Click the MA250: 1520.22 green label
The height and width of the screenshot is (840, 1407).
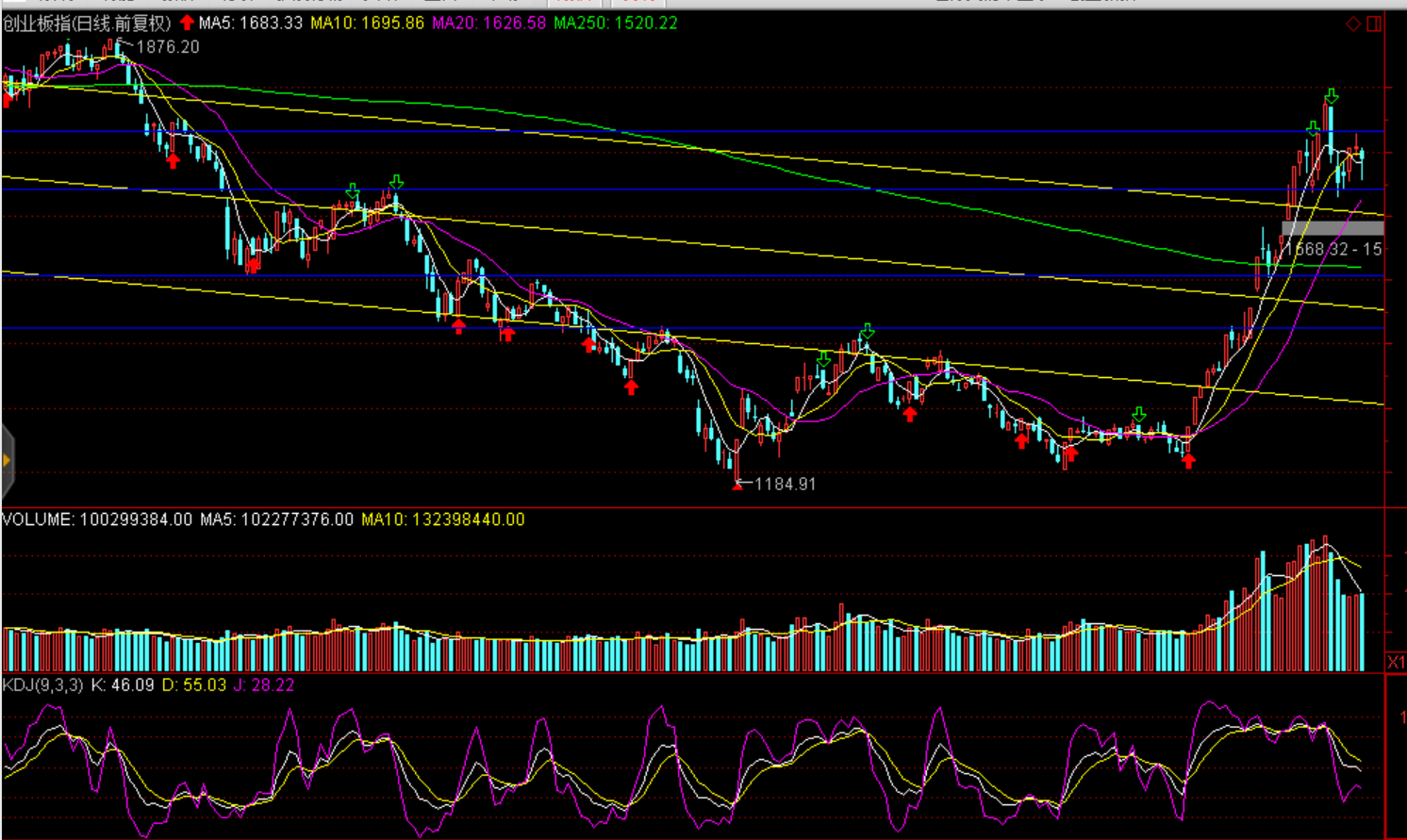pos(615,23)
